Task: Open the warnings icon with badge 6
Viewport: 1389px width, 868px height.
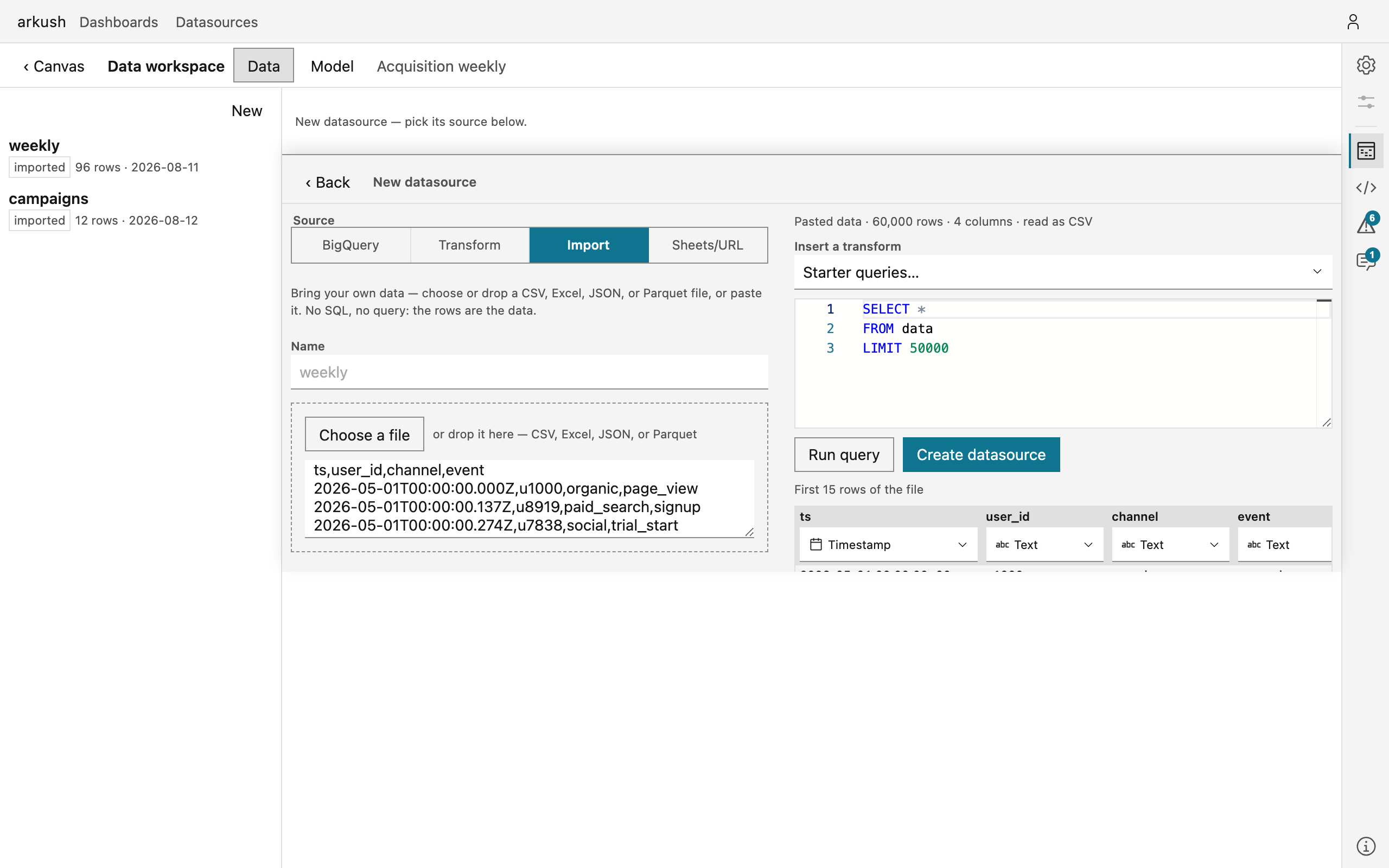Action: tap(1366, 225)
